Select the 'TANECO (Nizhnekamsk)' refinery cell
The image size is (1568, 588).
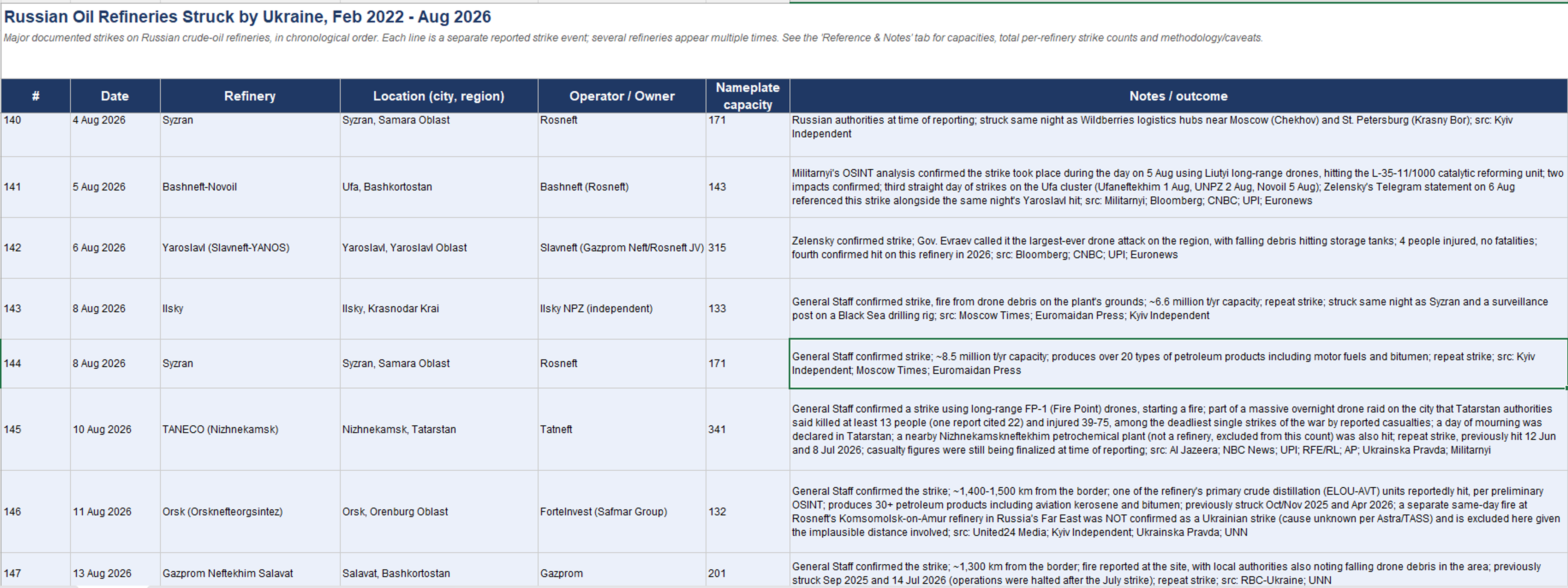pyautogui.click(x=249, y=429)
